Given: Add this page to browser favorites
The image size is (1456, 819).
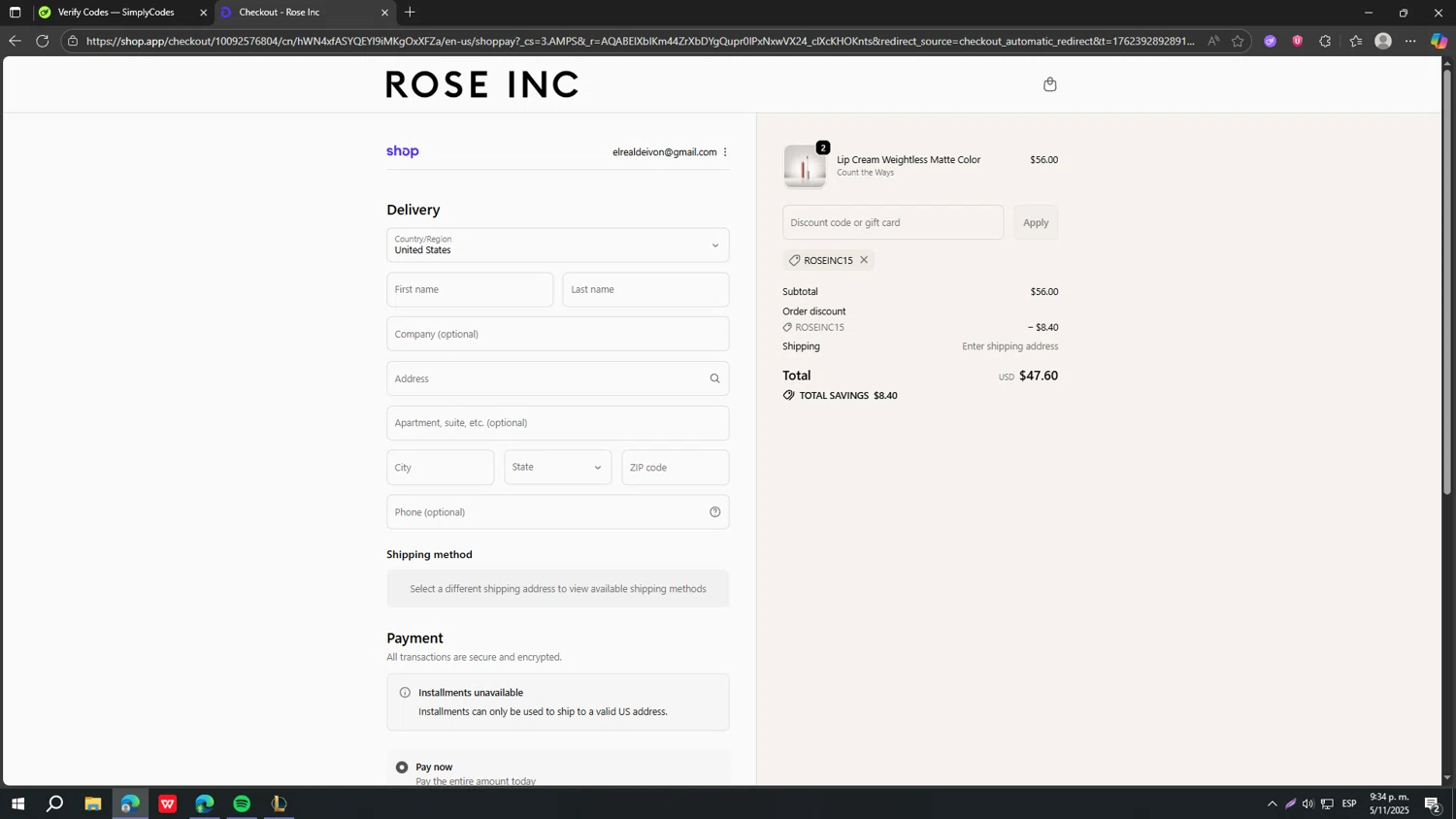Looking at the screenshot, I should [1238, 41].
